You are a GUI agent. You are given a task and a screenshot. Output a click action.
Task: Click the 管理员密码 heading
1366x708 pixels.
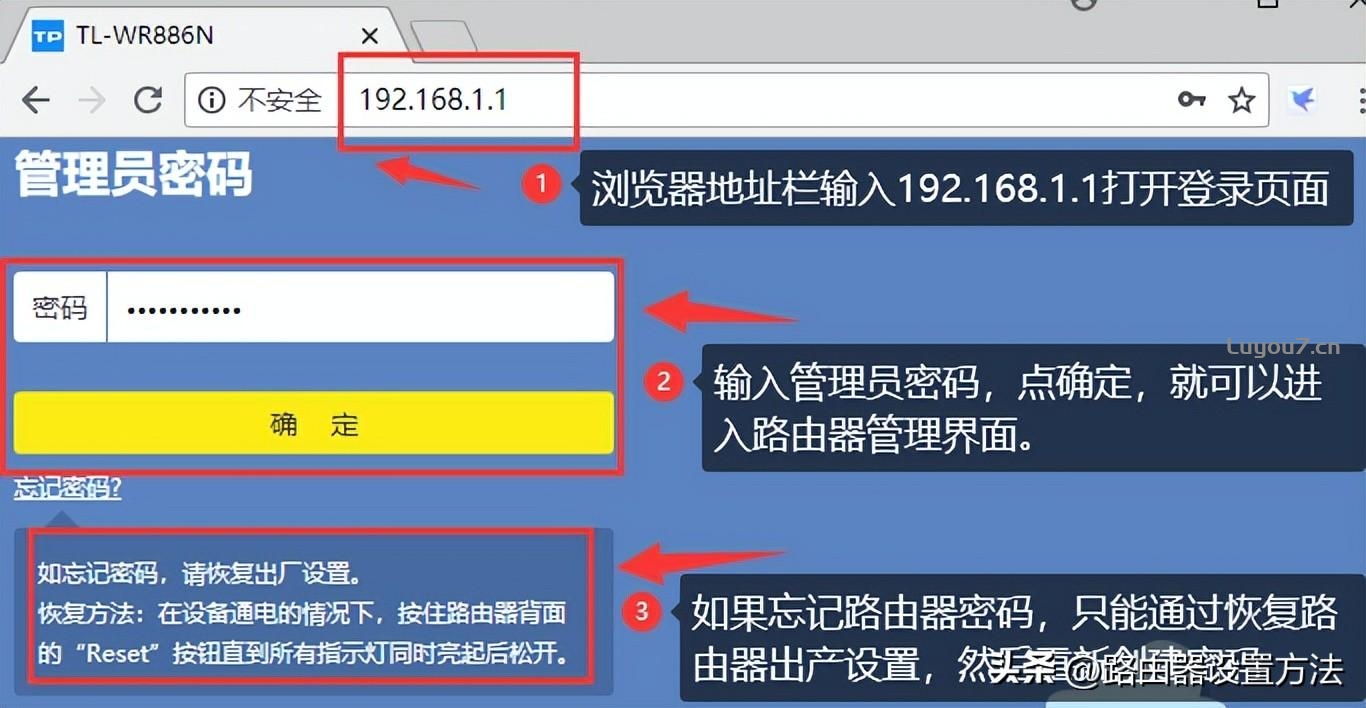[x=133, y=174]
